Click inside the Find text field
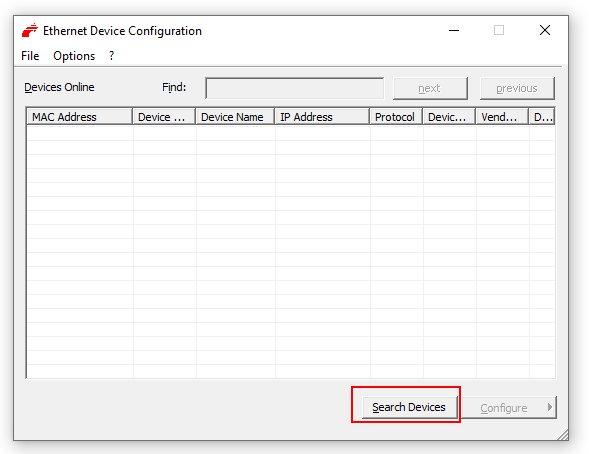Viewport: 589px width, 454px height. coord(294,88)
